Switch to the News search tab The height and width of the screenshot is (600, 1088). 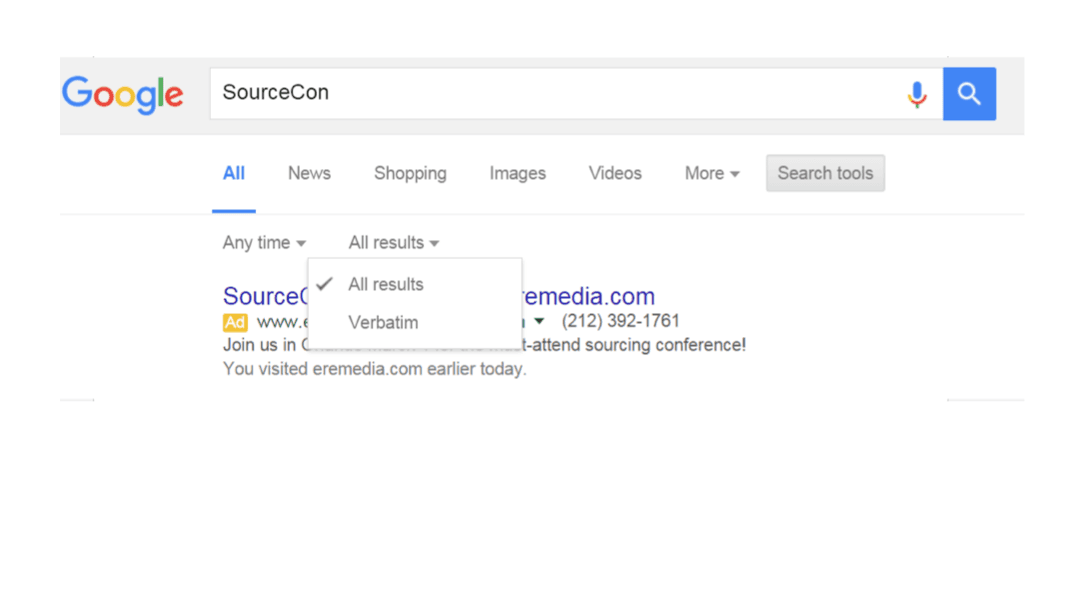tap(308, 173)
